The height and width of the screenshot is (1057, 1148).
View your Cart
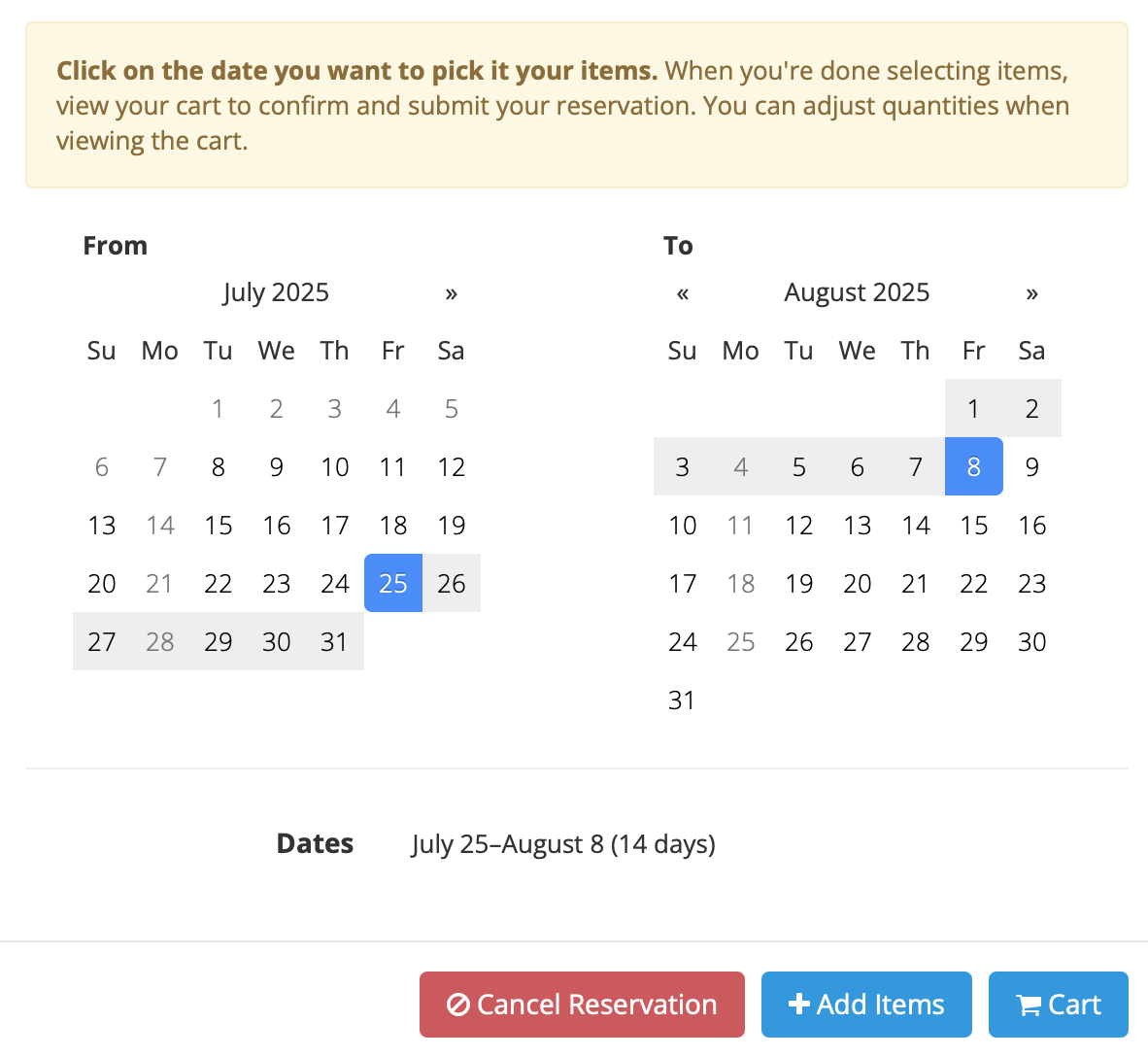(1058, 1005)
